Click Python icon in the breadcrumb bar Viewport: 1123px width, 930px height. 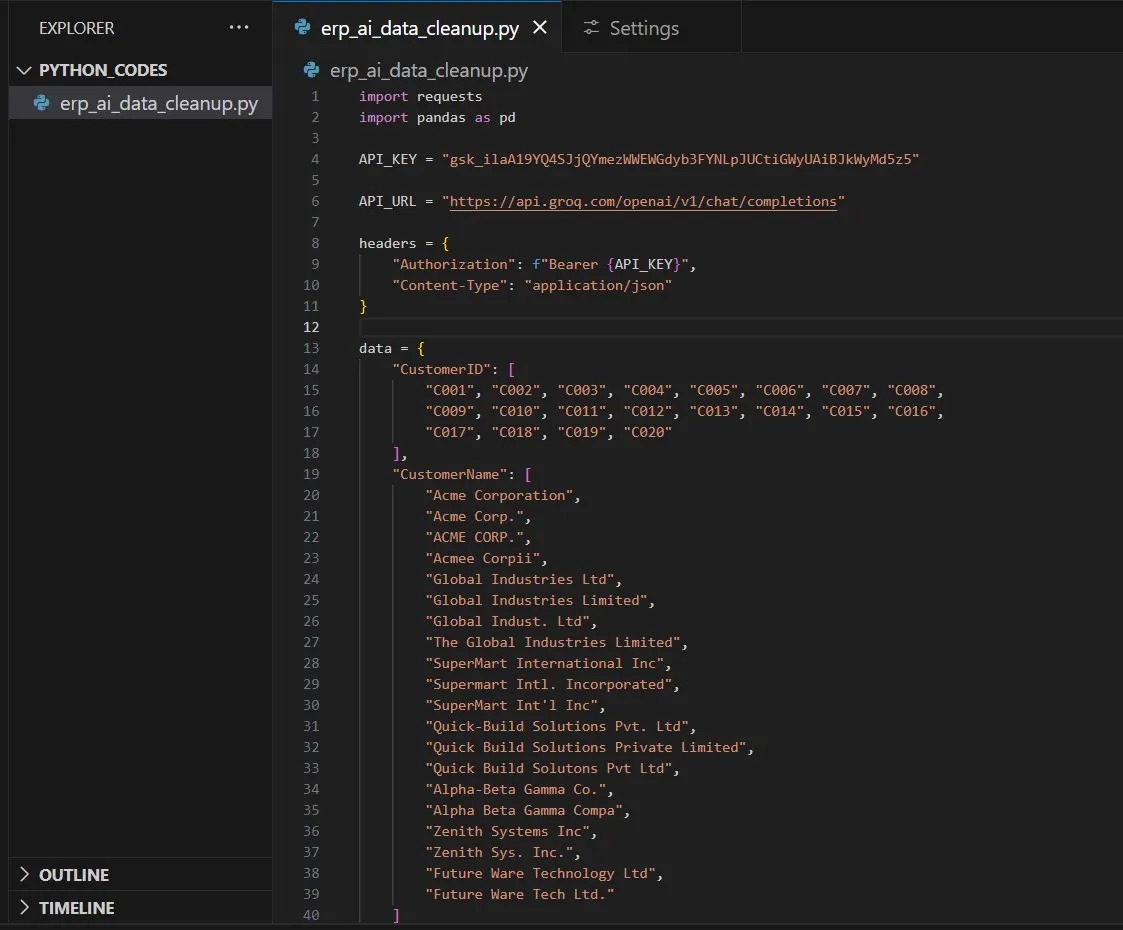click(312, 71)
